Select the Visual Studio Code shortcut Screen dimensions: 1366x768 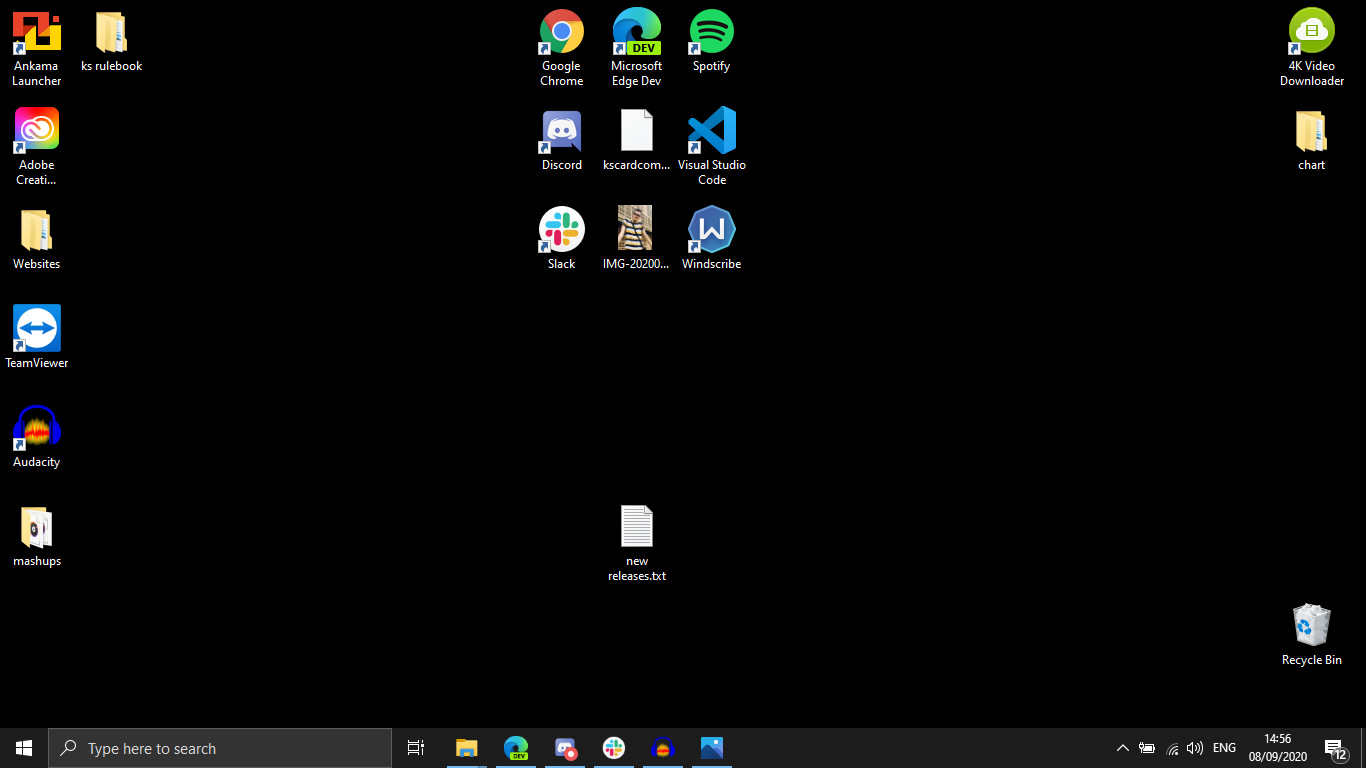tap(712, 147)
